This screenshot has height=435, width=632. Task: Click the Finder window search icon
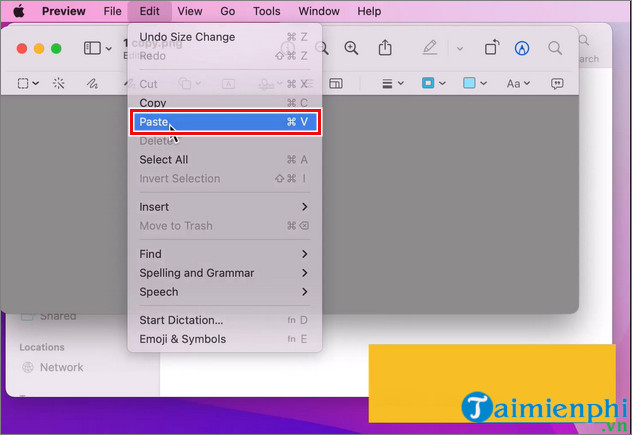584,40
